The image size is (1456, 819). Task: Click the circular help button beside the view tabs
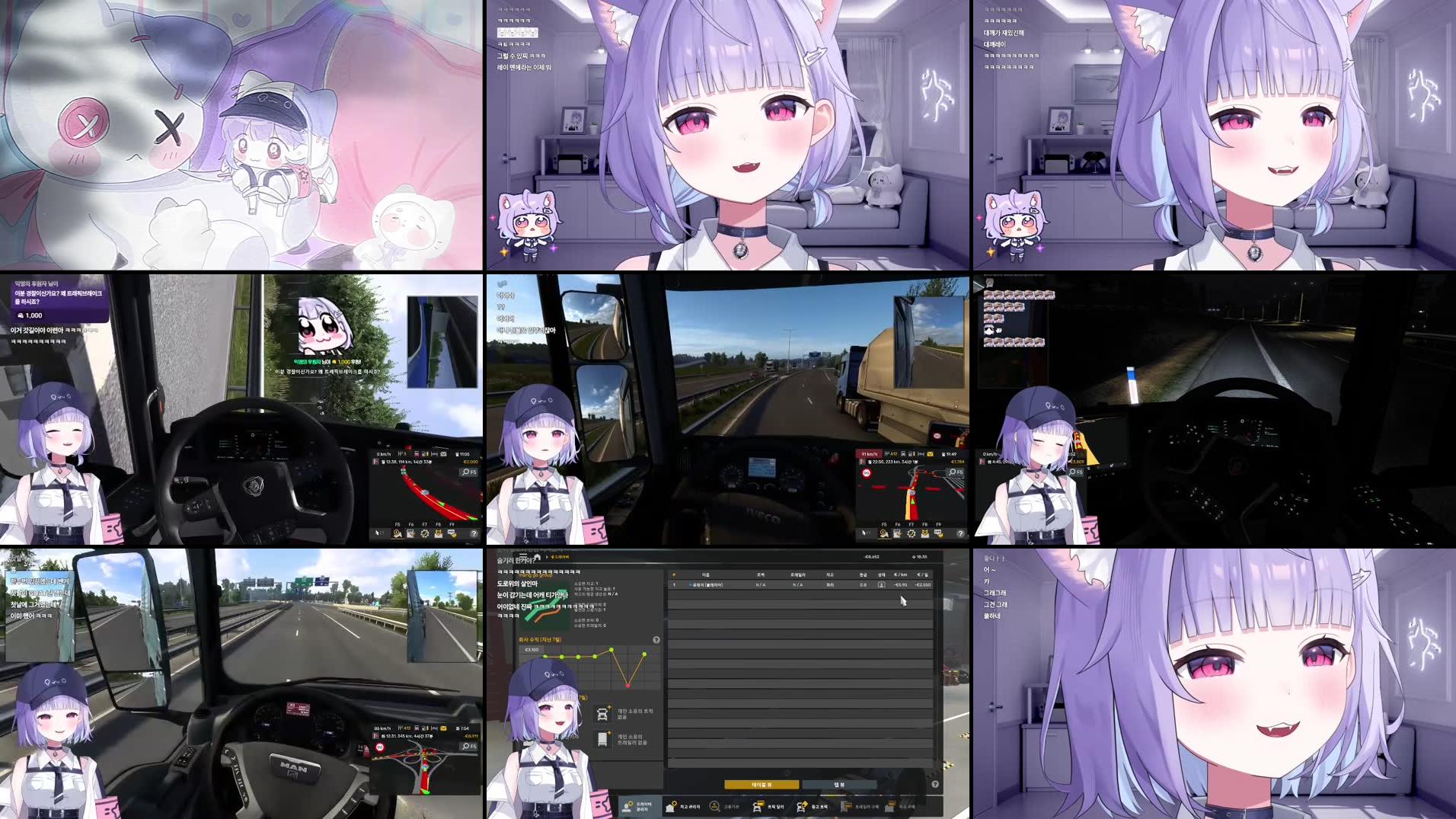pos(935,784)
